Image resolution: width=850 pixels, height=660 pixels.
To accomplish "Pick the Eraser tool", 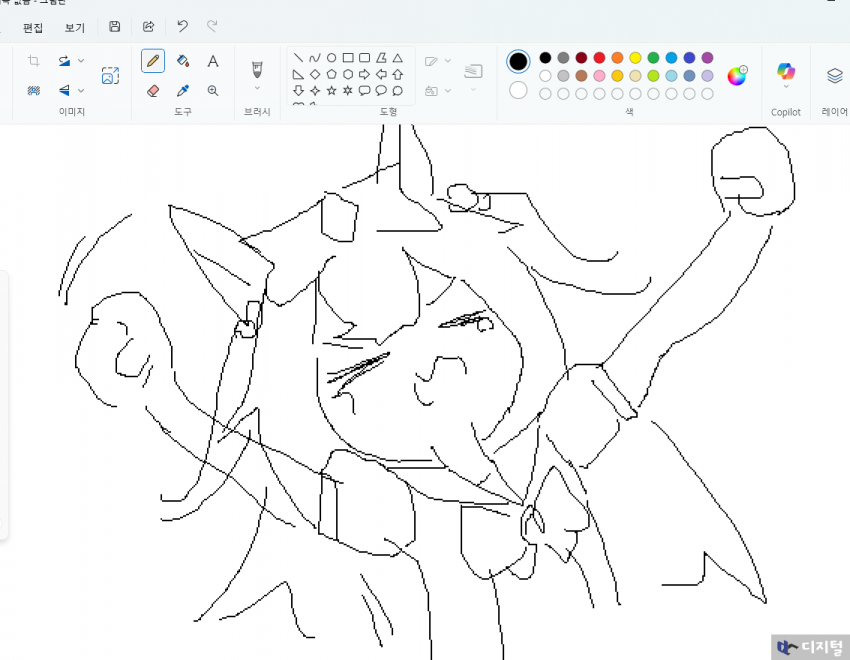I will [153, 90].
